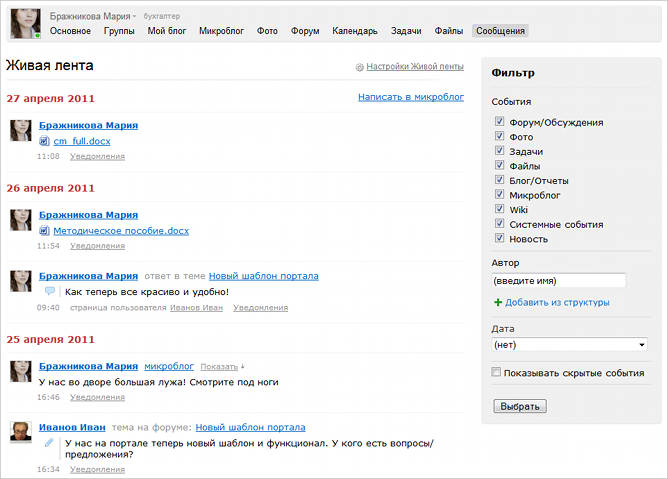Image resolution: width=668 pixels, height=479 pixels.
Task: Click the document icon beside cm_full.docx
Action: (44, 141)
